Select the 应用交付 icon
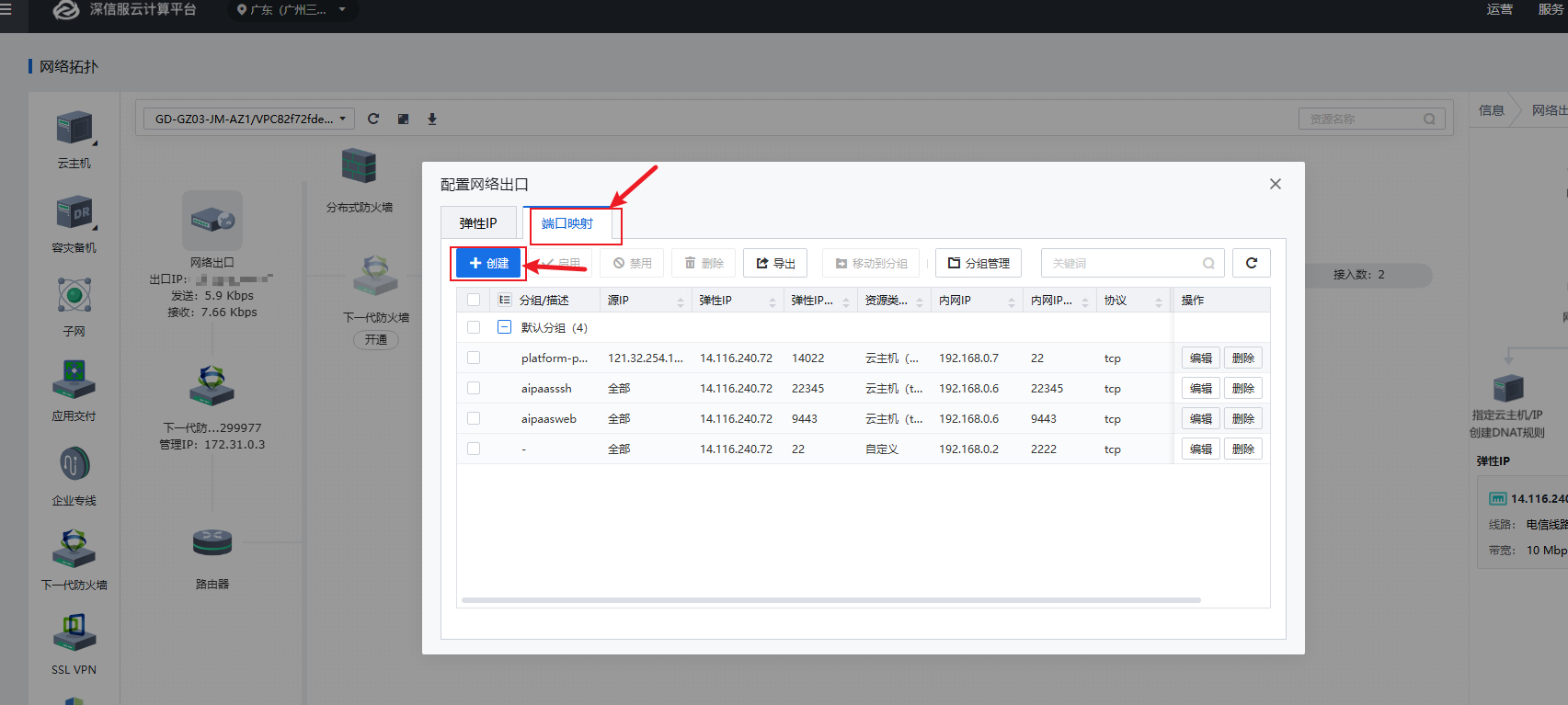 coord(74,380)
